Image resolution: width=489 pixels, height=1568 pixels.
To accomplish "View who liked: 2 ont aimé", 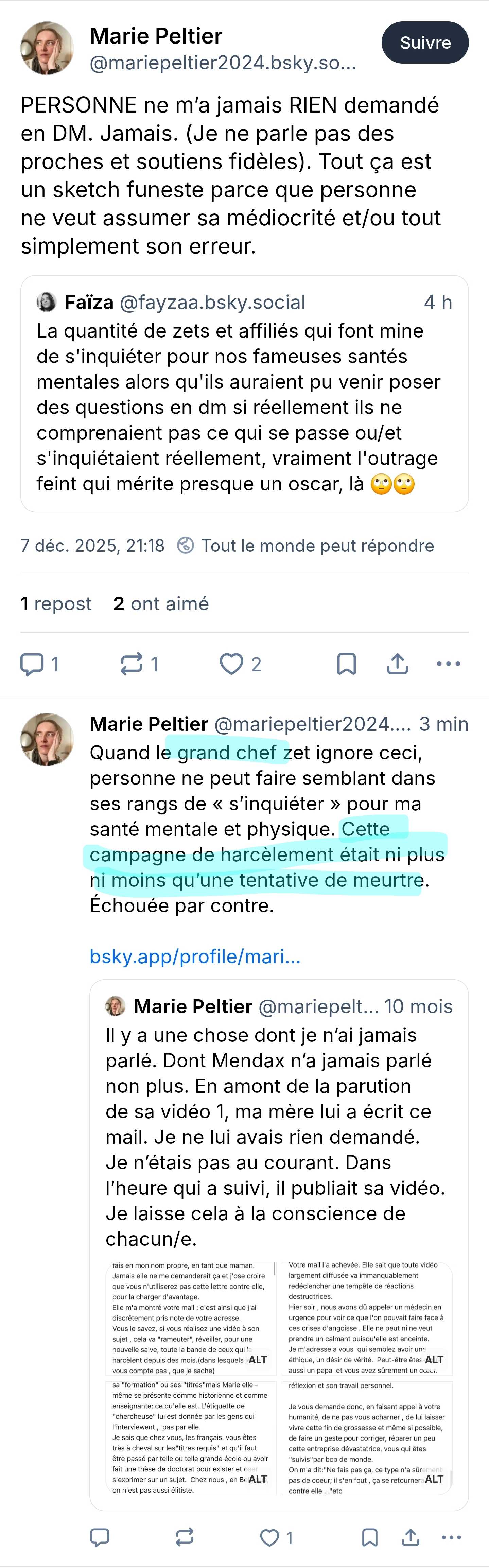I will [x=161, y=603].
